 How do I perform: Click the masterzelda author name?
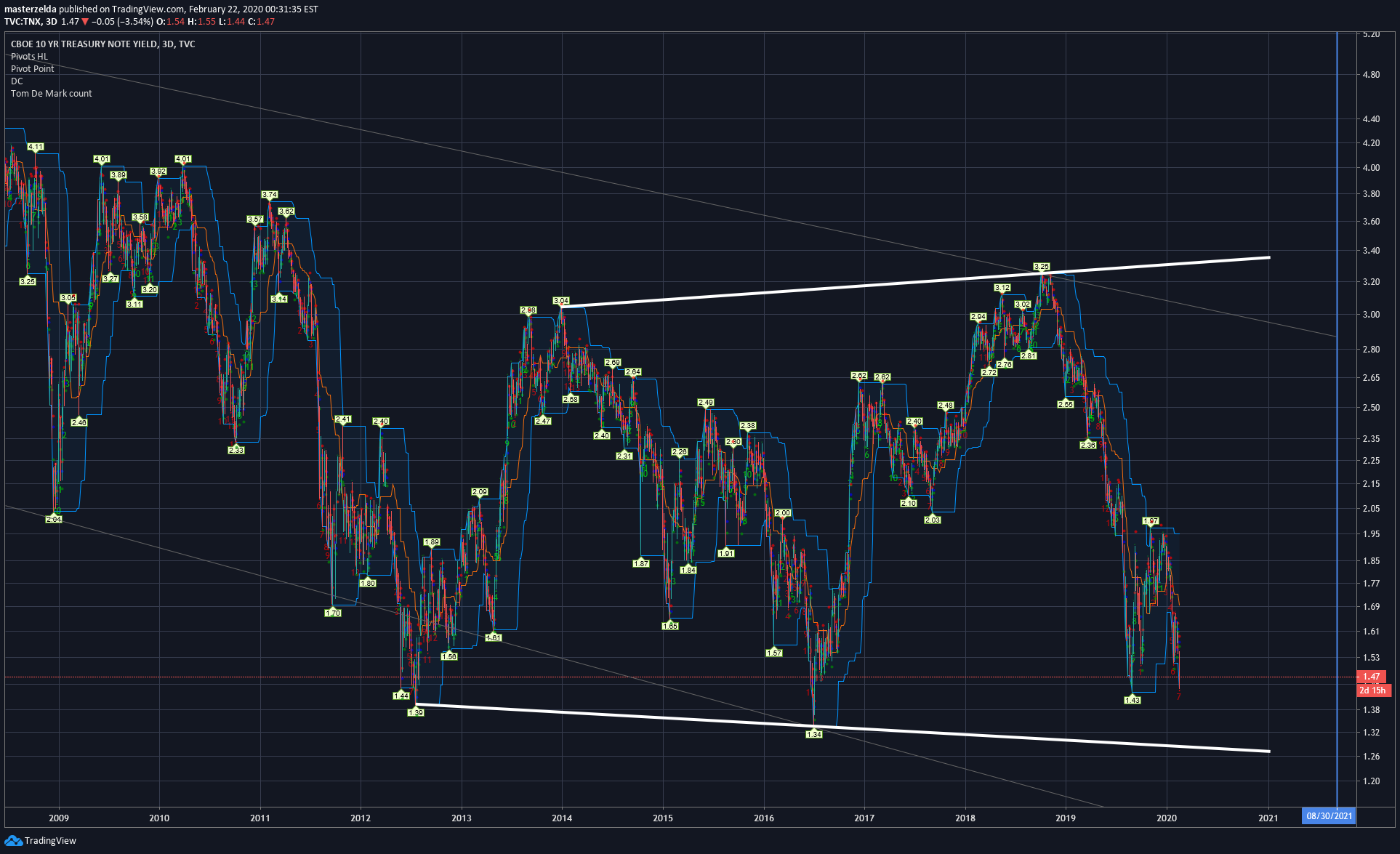point(31,9)
